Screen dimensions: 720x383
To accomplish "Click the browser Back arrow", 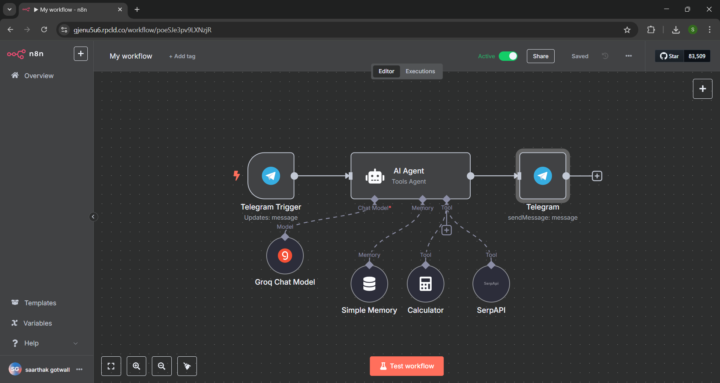I will [x=10, y=29].
